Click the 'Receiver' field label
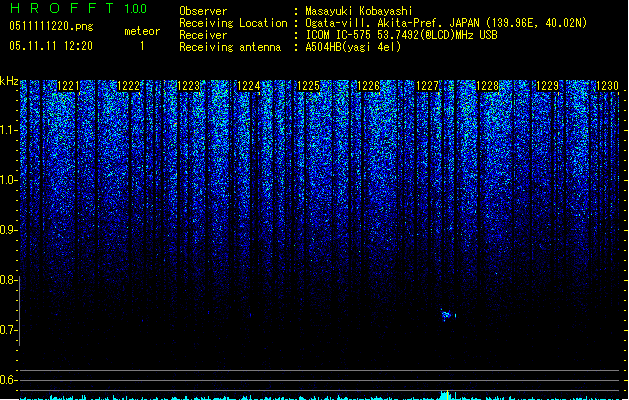The width and height of the screenshot is (629, 400). (203, 35)
